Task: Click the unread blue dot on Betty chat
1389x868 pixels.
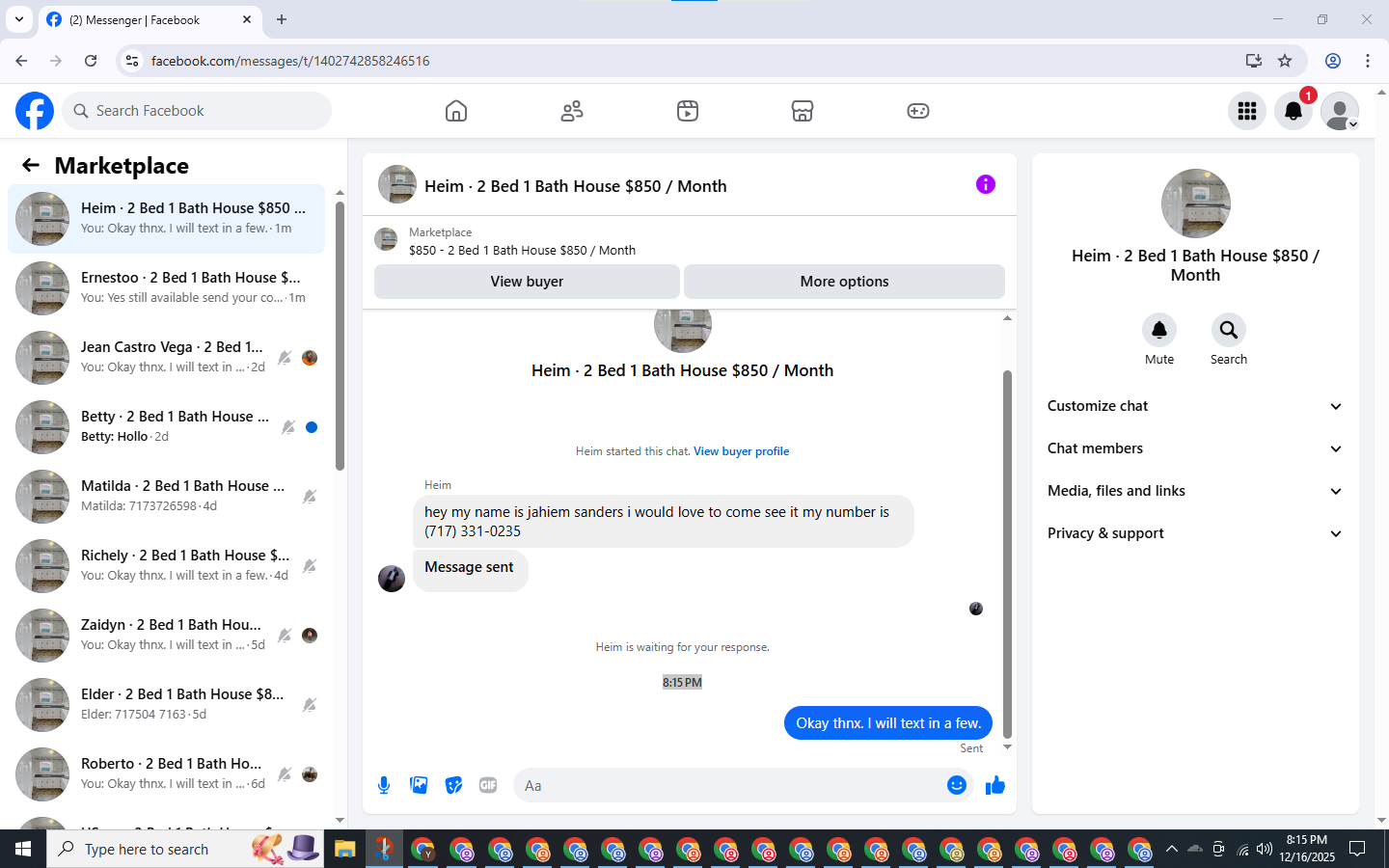Action: pyautogui.click(x=312, y=427)
